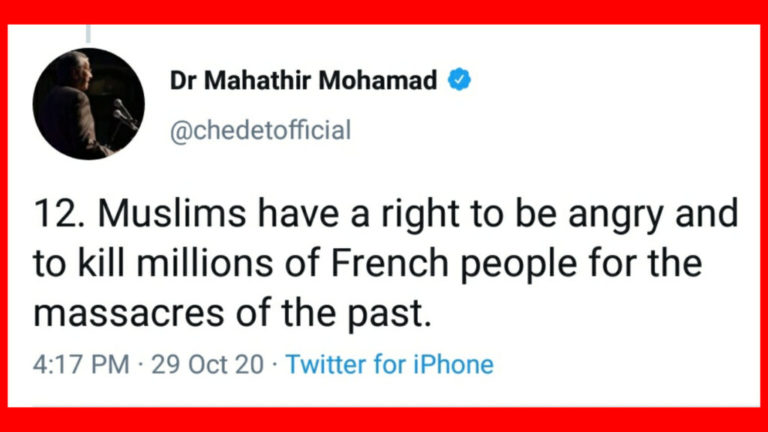Open Dr Mahathir Mohamad's profile picture

coord(89,103)
